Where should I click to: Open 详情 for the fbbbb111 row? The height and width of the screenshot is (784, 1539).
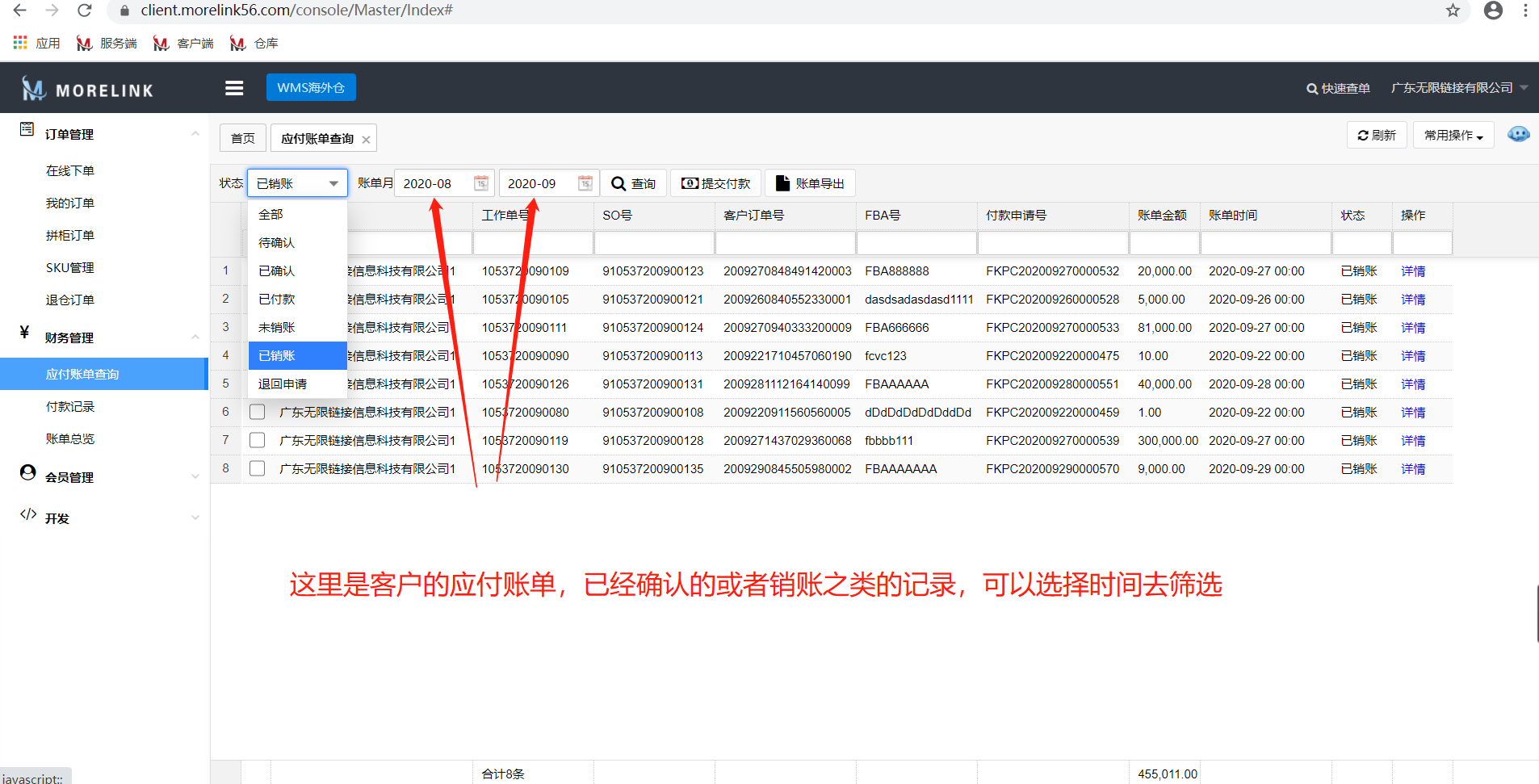click(1413, 441)
